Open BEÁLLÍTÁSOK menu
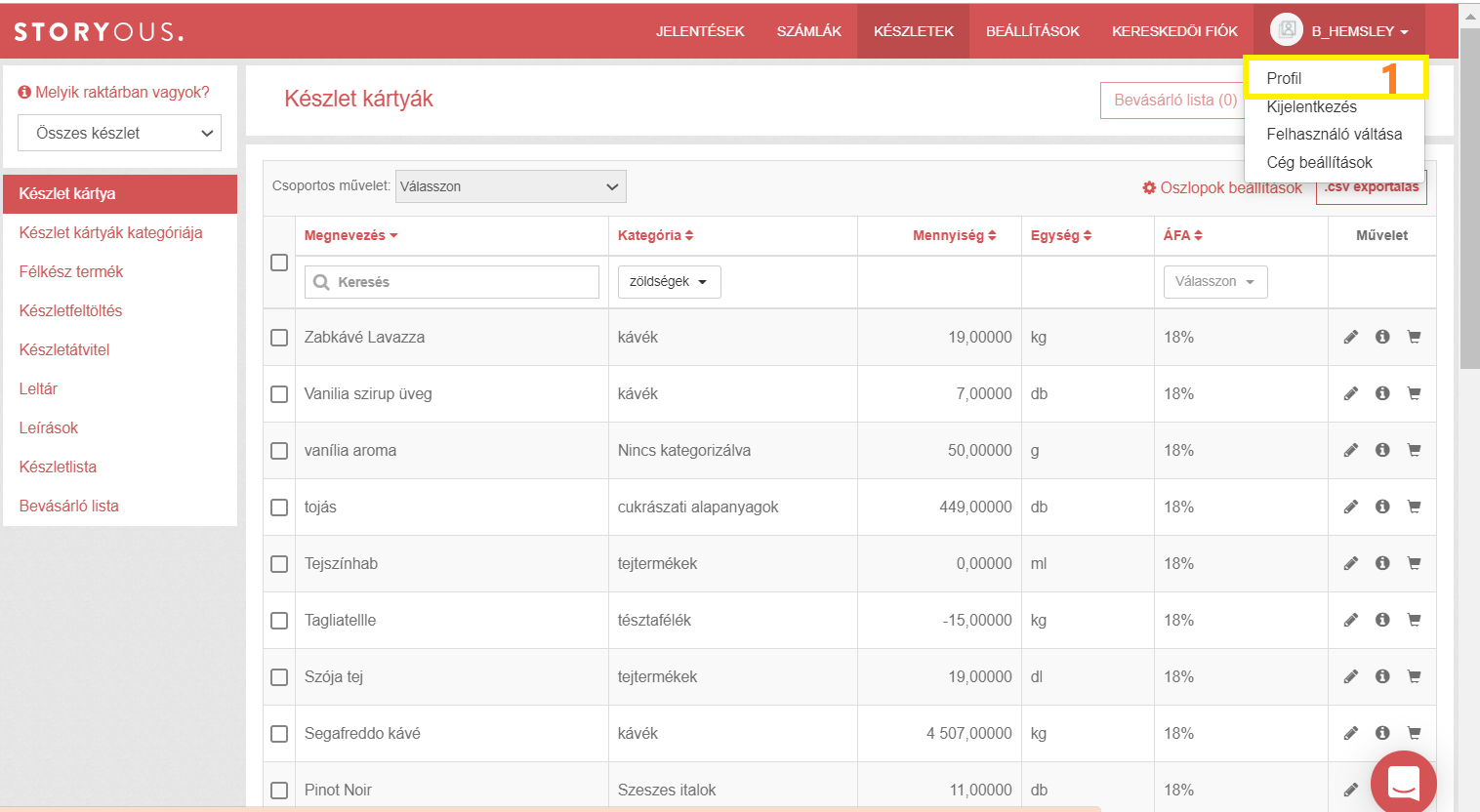 click(1033, 31)
